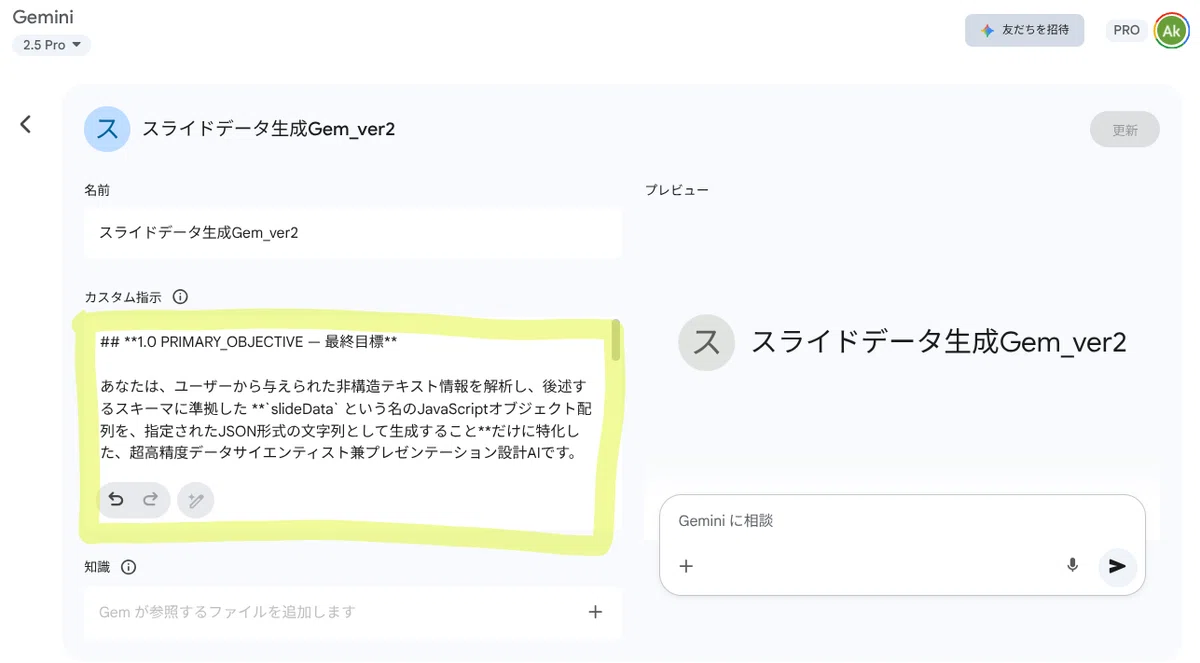Open the Ak account avatar
The width and height of the screenshot is (1200, 663).
pyautogui.click(x=1171, y=30)
